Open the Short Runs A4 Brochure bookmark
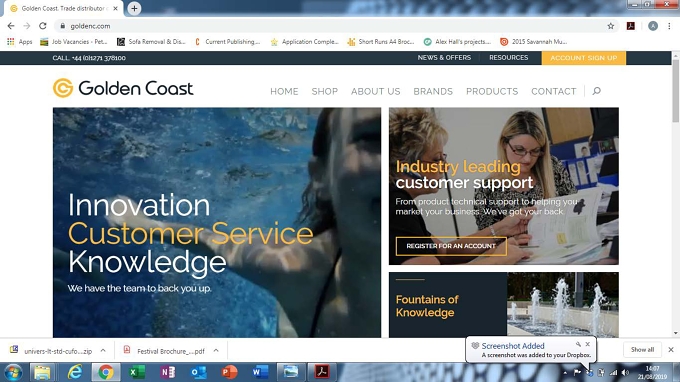This screenshot has width=680, height=382. 381,42
